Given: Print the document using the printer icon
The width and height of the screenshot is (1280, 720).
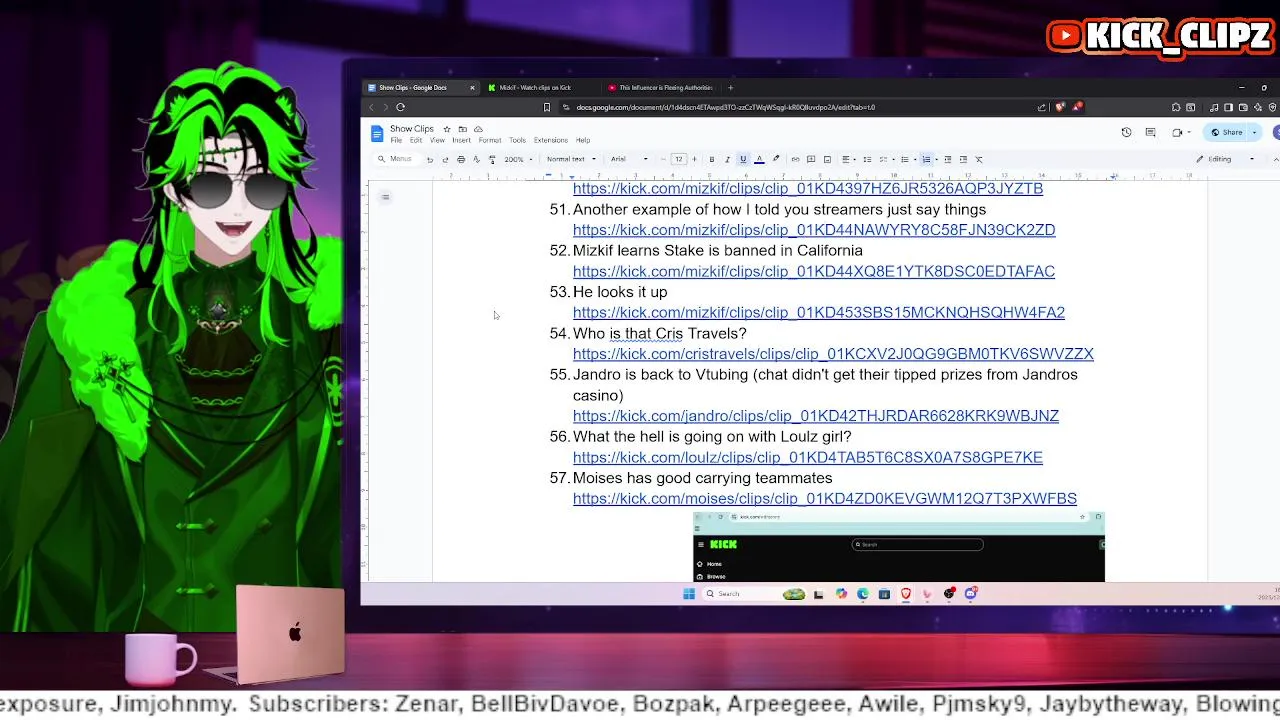Looking at the screenshot, I should tap(461, 159).
